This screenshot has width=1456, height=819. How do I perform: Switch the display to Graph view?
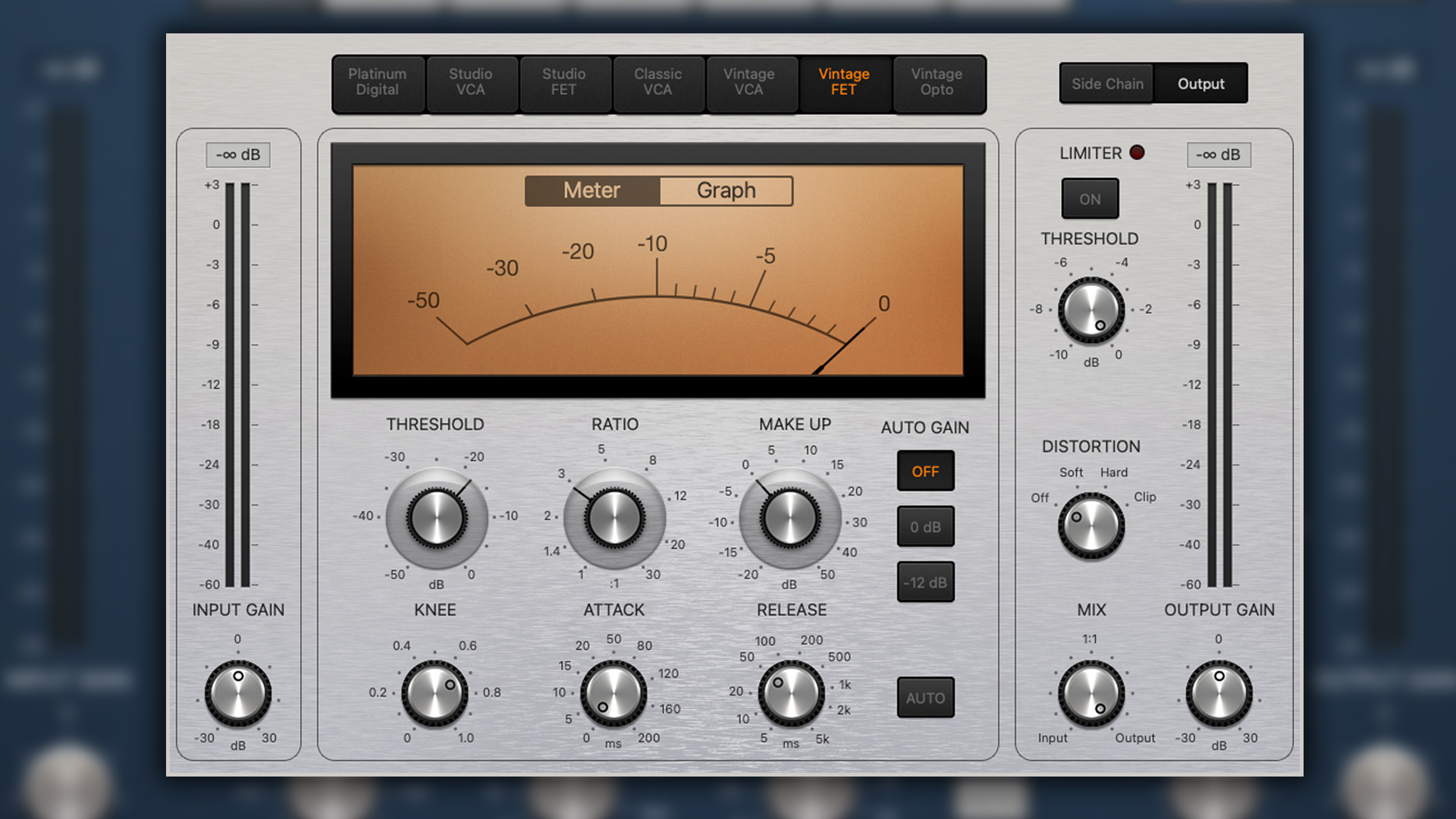724,190
